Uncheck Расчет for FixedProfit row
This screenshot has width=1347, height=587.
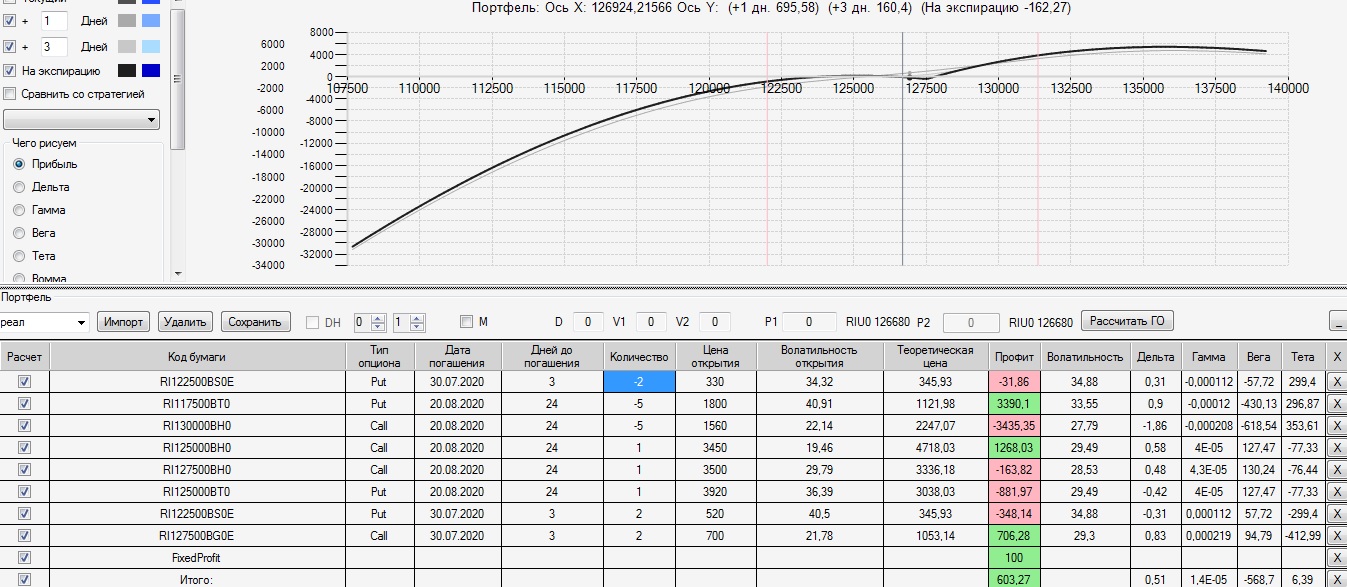click(x=25, y=558)
